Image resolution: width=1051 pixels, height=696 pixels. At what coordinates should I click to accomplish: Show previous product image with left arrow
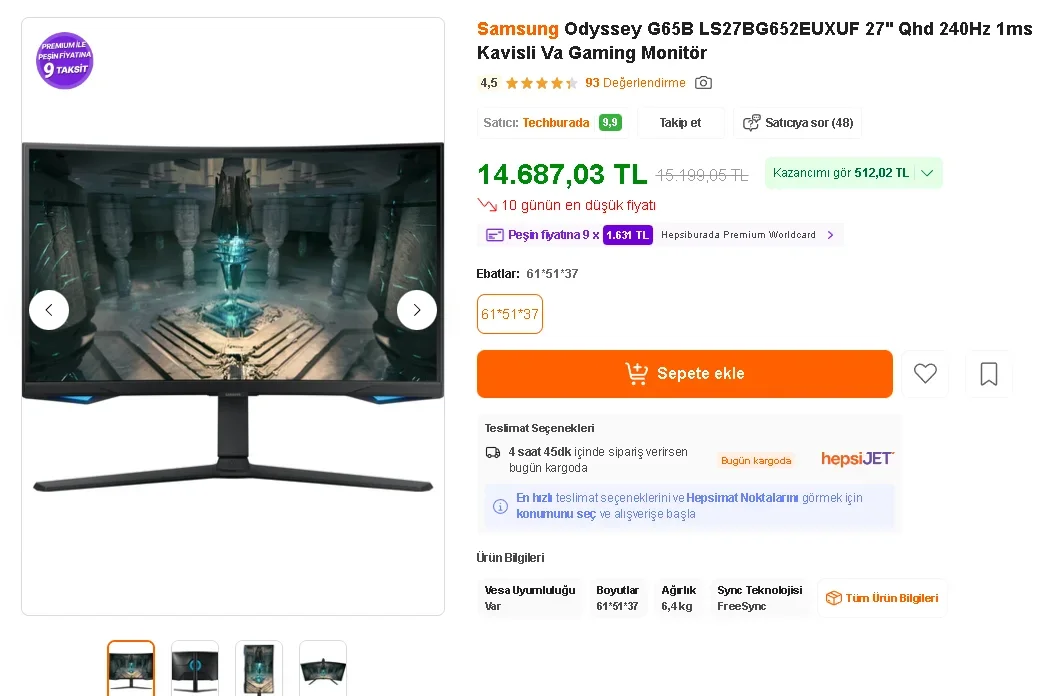(x=49, y=310)
